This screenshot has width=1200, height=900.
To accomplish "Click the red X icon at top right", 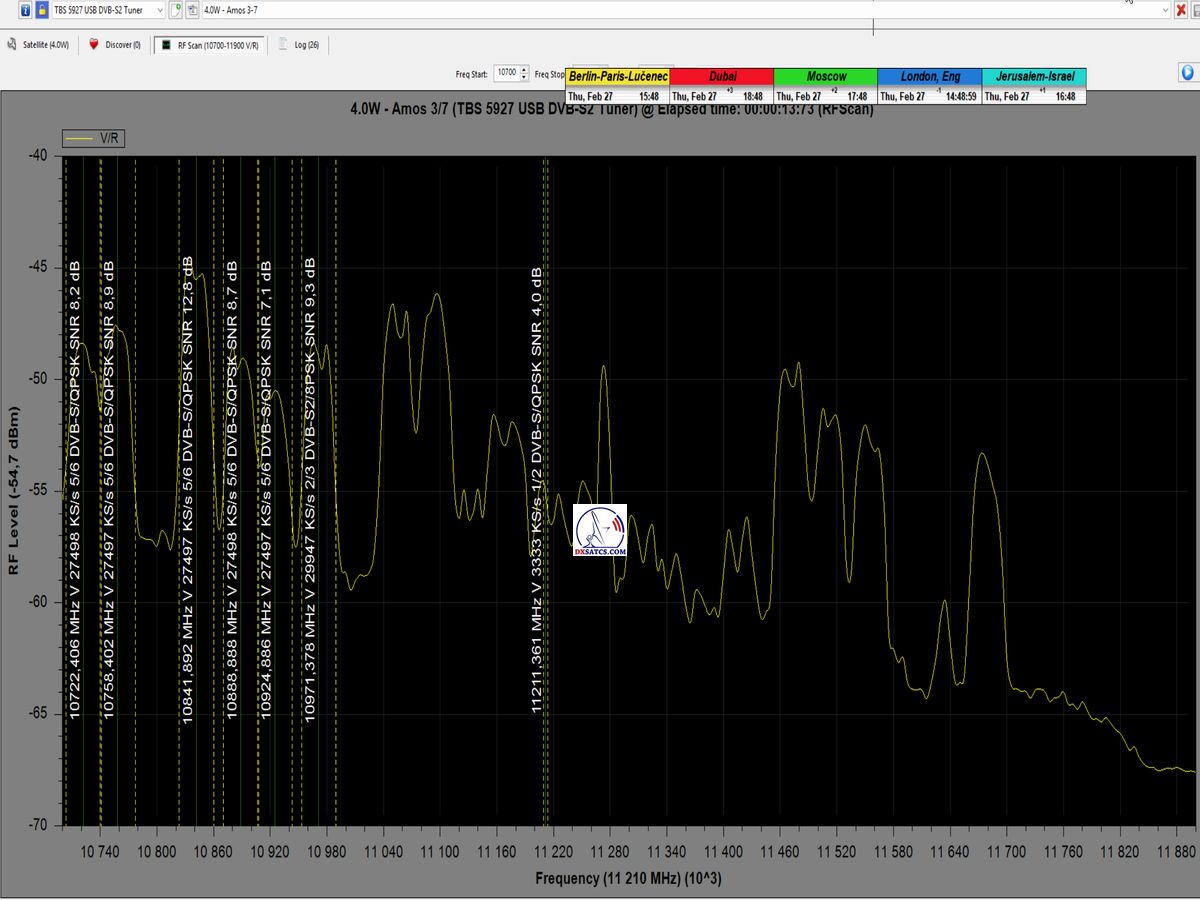I will [1181, 10].
